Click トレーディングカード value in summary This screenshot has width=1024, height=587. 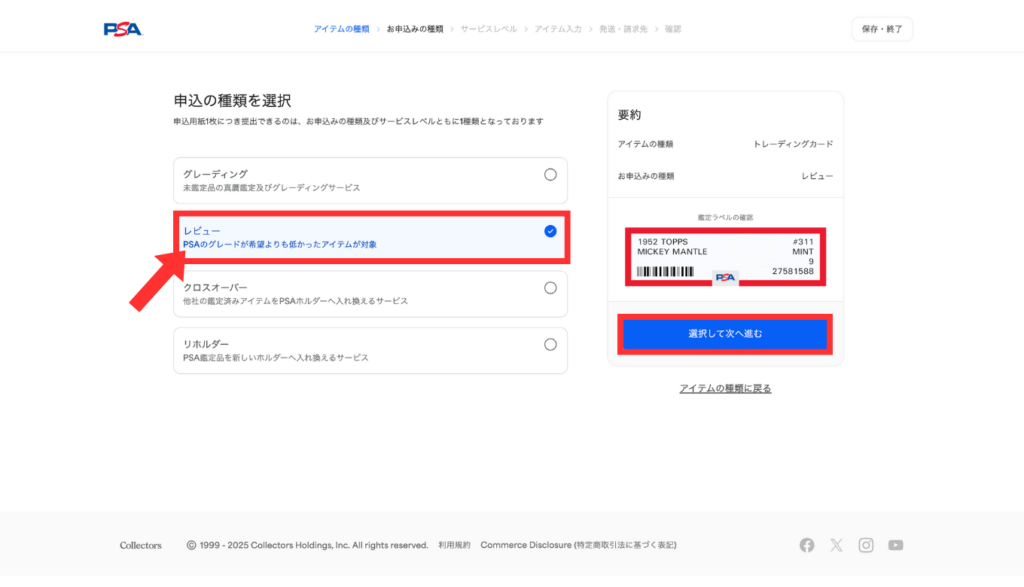pos(793,144)
